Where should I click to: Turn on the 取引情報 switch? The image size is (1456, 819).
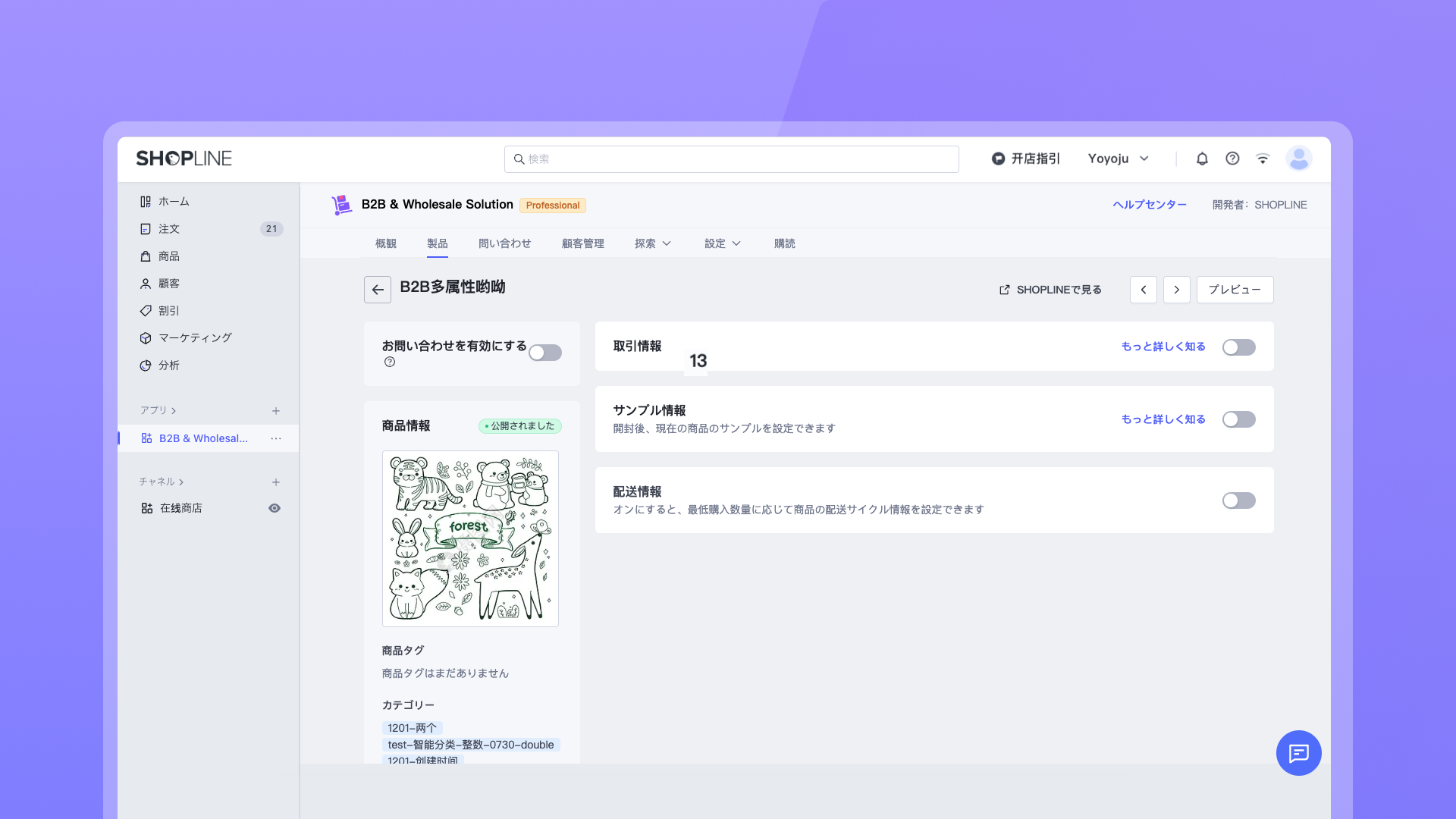[x=1238, y=347]
